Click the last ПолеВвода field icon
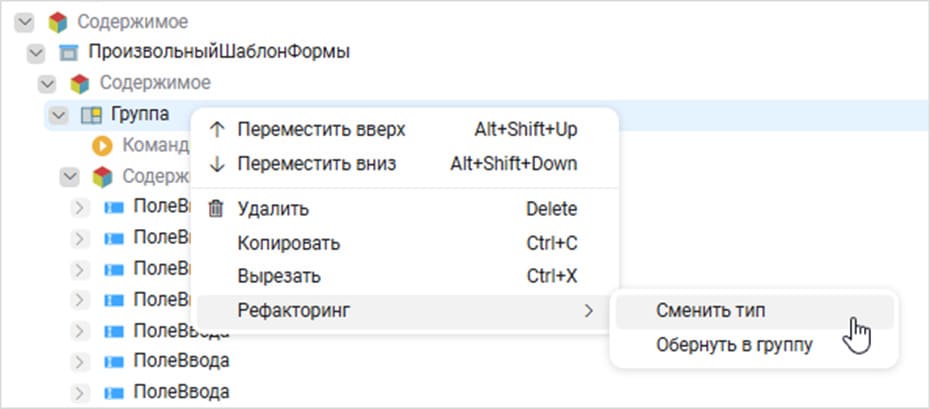This screenshot has width=930, height=409. pyautogui.click(x=112, y=391)
